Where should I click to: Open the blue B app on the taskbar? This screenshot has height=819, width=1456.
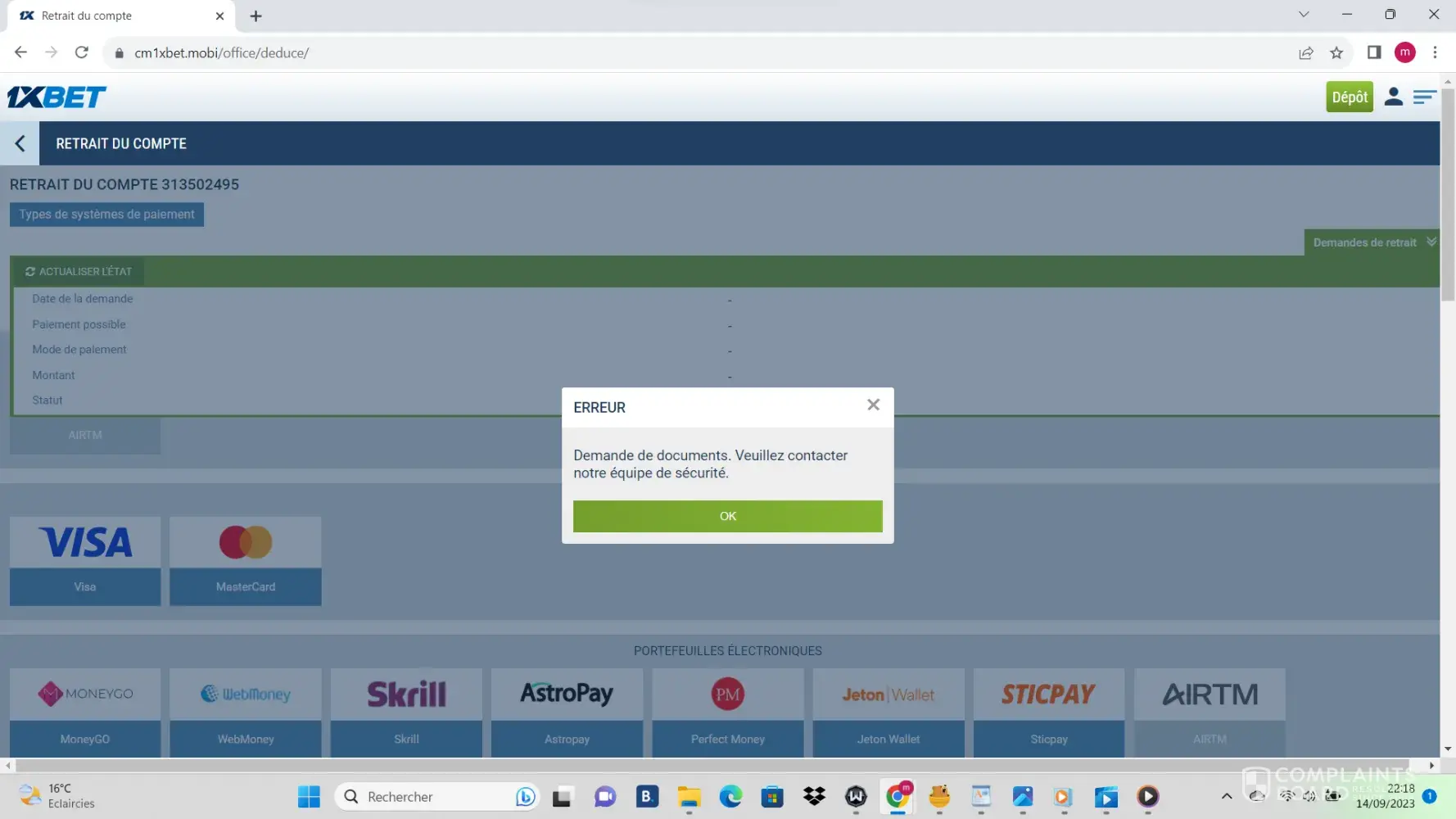coord(647,796)
